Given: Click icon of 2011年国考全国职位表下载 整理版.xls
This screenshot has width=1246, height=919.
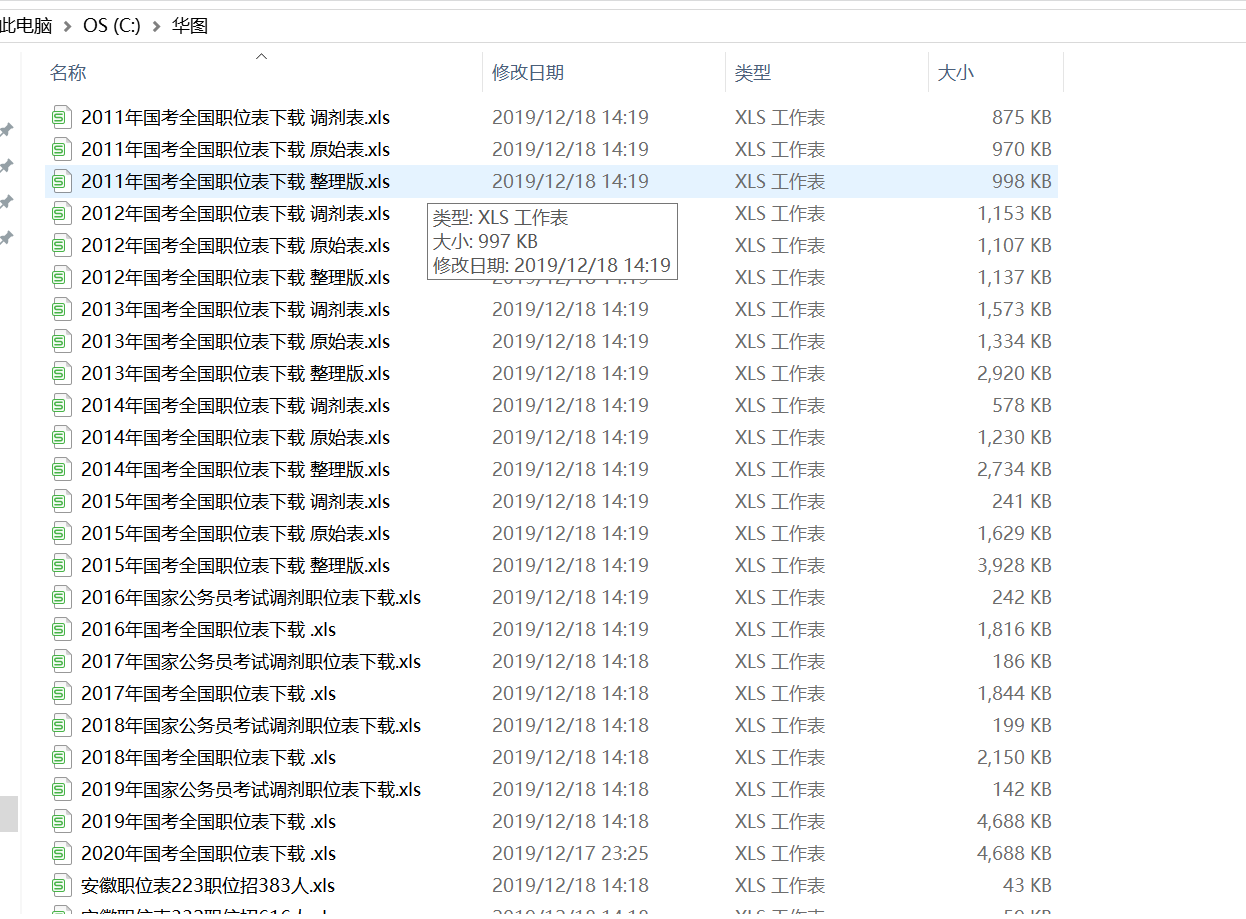Looking at the screenshot, I should [62, 181].
